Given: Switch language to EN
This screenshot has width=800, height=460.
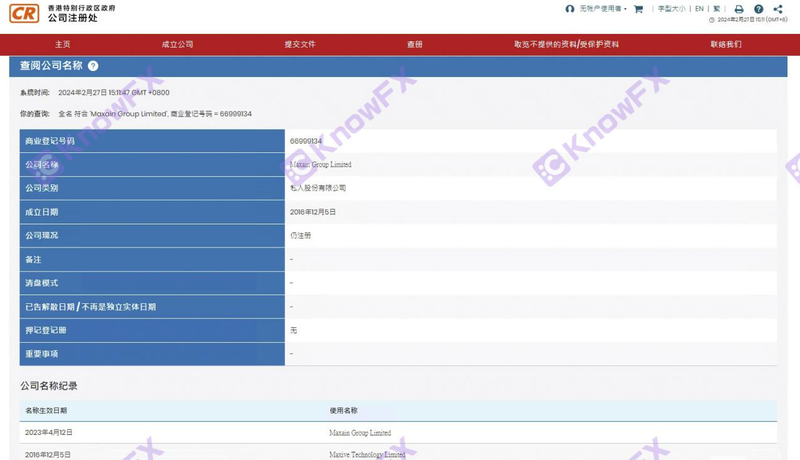Looking at the screenshot, I should coord(699,9).
